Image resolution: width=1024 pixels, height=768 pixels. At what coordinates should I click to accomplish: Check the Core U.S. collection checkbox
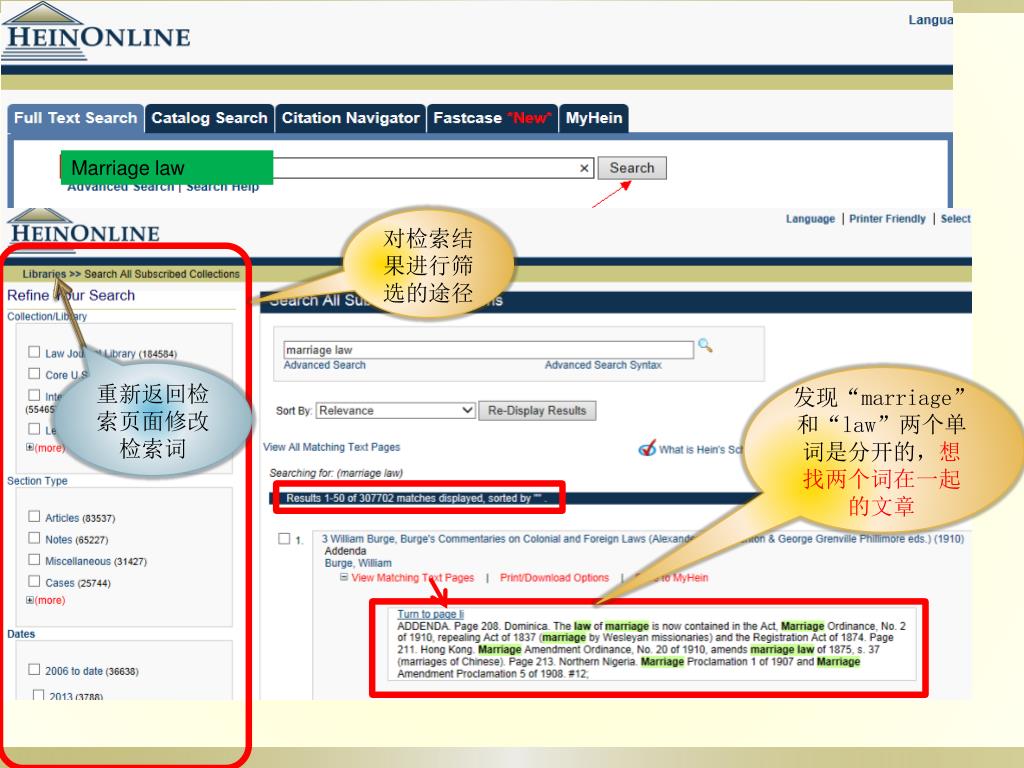click(x=34, y=374)
